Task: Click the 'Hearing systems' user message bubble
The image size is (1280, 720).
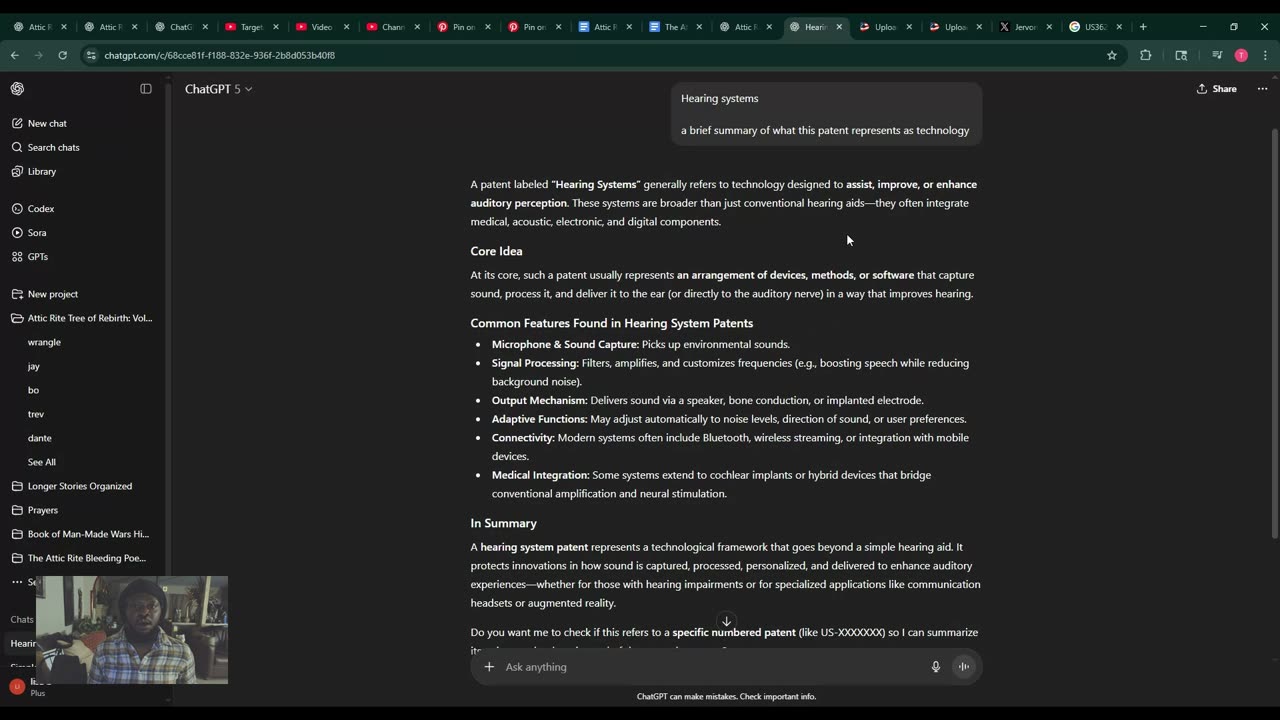Action: point(825,114)
